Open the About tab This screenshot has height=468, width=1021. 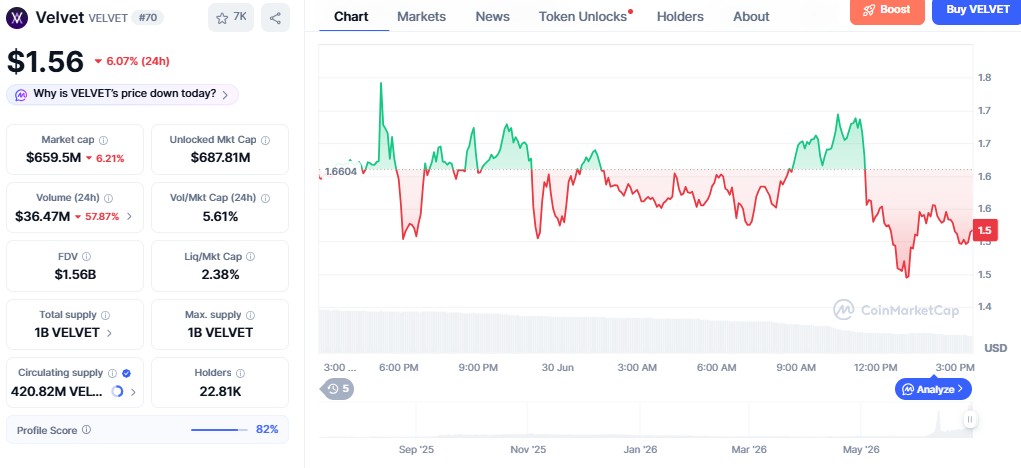pyautogui.click(x=751, y=16)
